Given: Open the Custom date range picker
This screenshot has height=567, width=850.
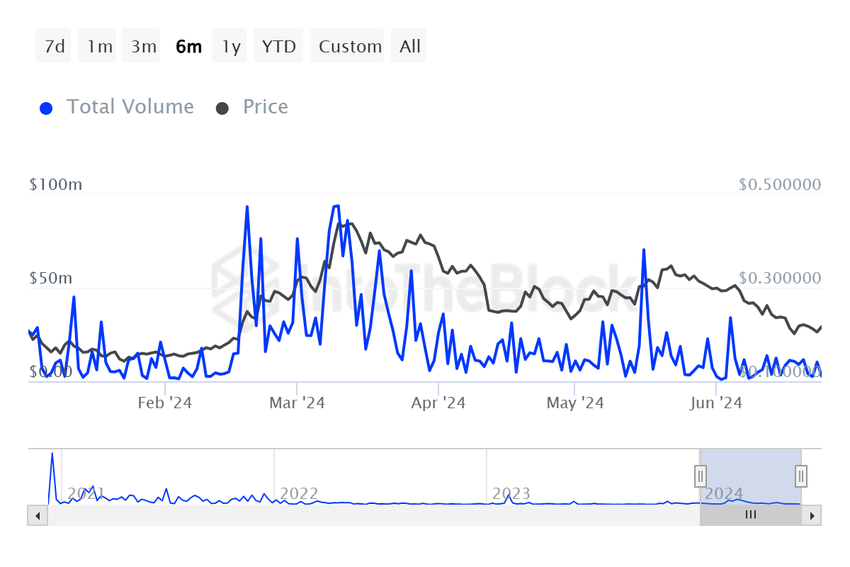Looking at the screenshot, I should pos(350,46).
